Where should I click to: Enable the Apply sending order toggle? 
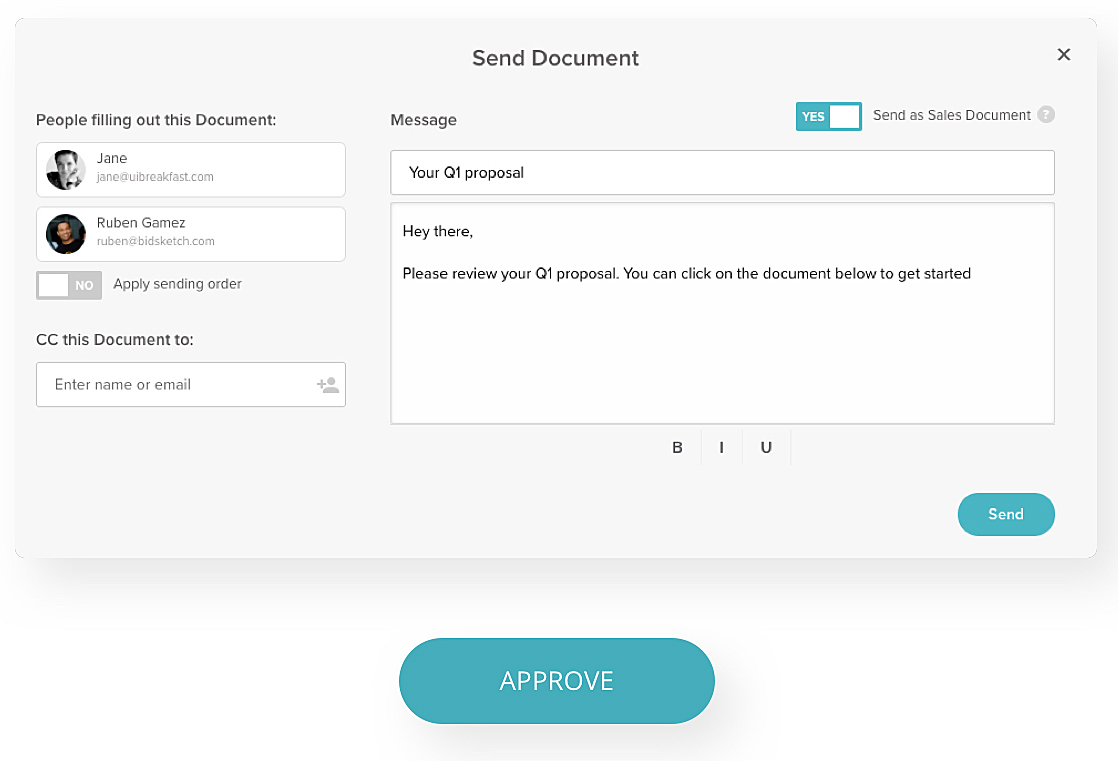tap(69, 285)
